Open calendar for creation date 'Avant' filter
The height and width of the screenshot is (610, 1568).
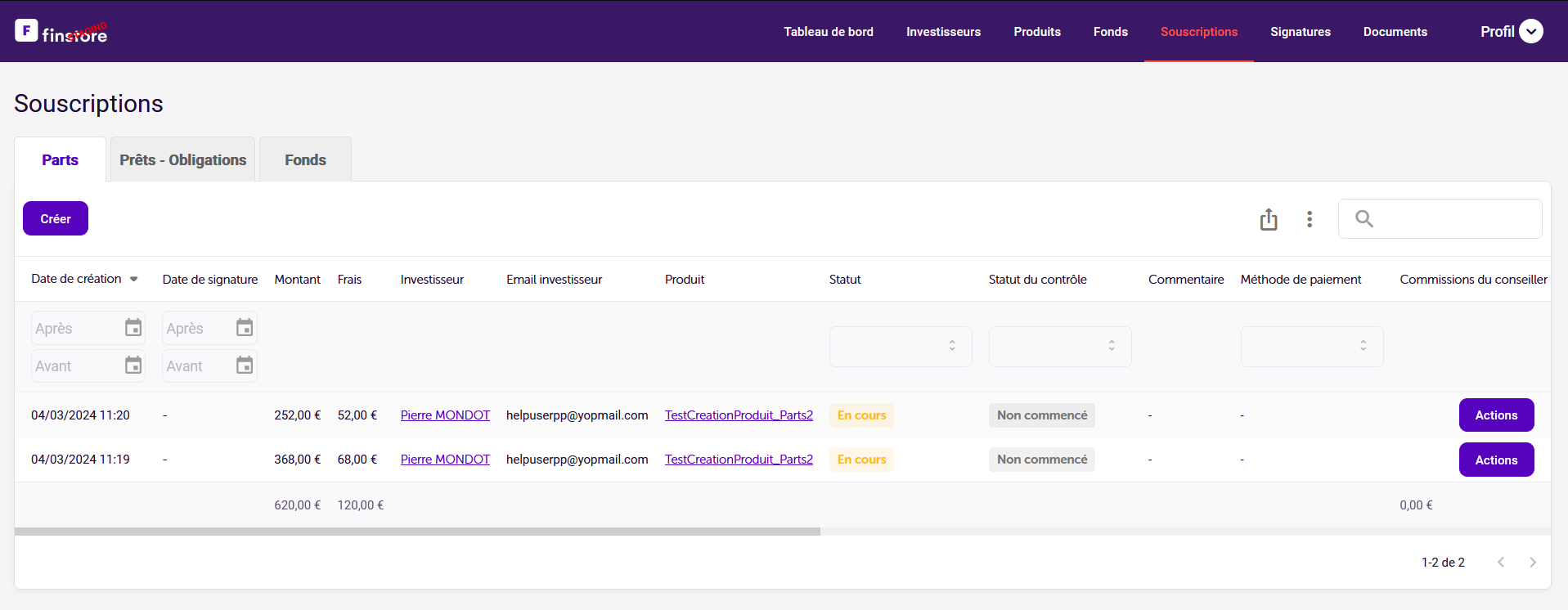133,366
